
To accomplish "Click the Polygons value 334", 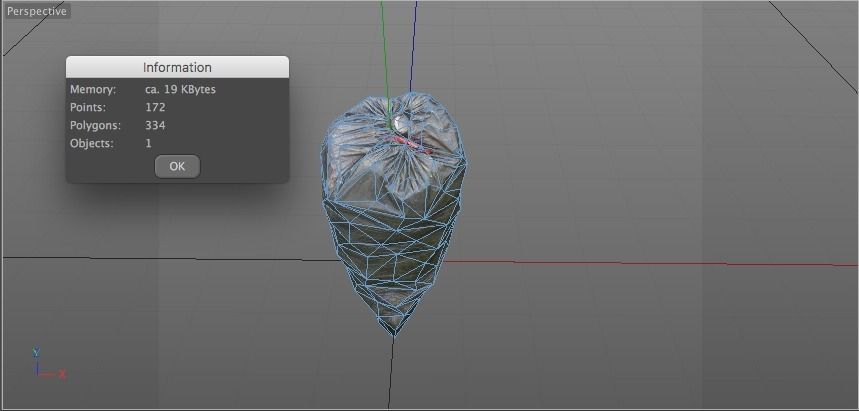I will click(155, 125).
